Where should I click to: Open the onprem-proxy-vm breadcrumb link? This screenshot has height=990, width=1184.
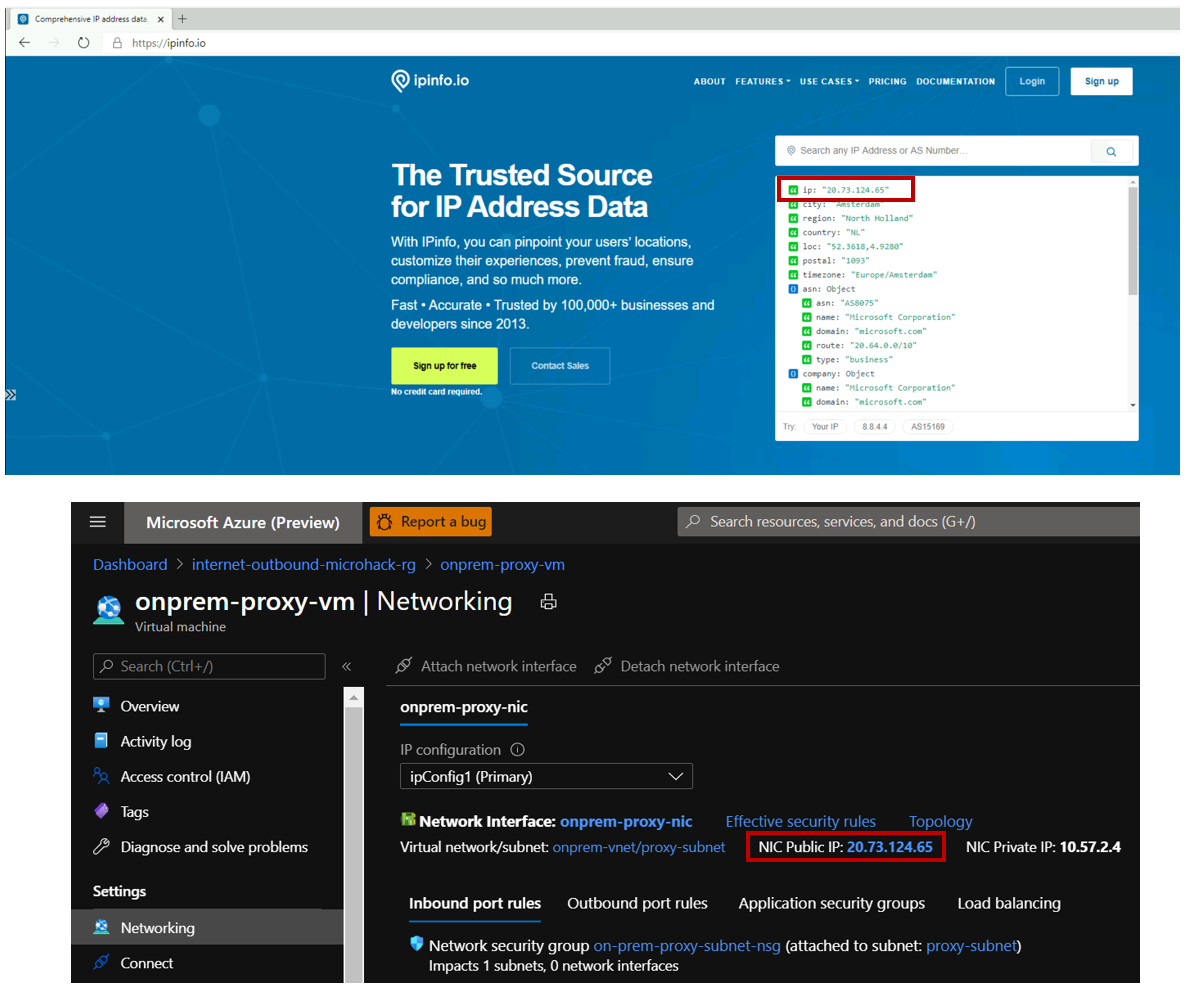pyautogui.click(x=502, y=565)
